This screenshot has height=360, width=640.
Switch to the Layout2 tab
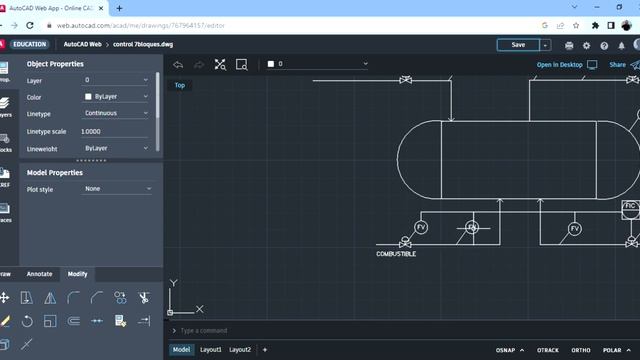coord(240,350)
